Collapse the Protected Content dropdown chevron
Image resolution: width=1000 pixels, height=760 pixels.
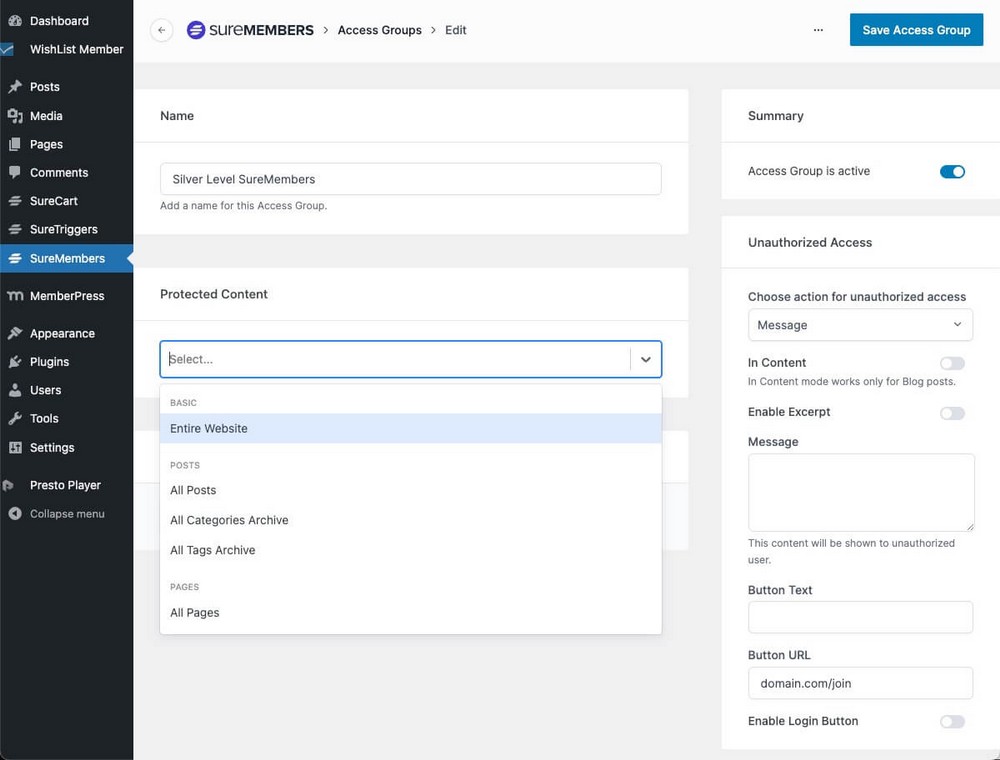point(646,360)
